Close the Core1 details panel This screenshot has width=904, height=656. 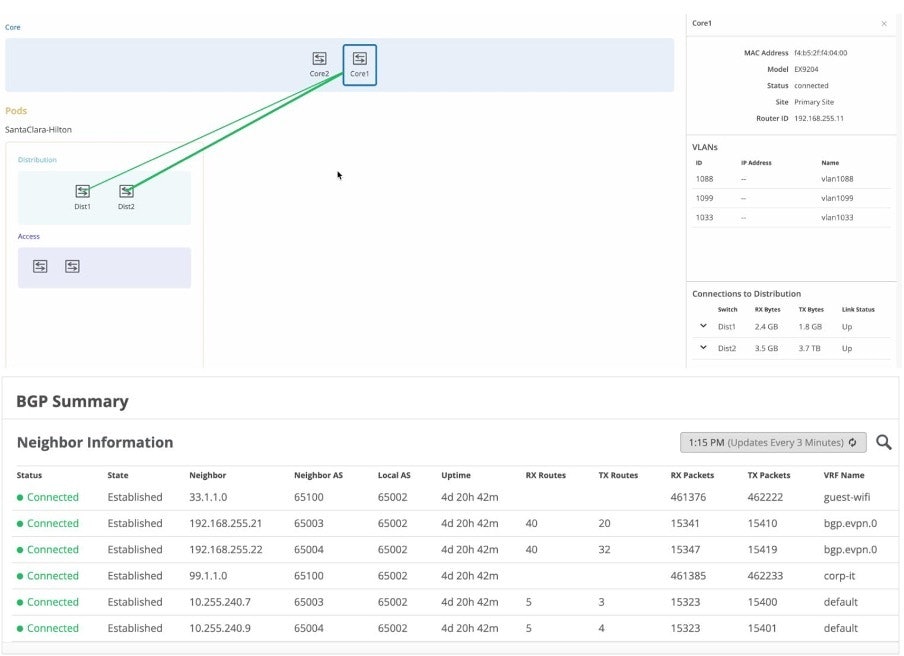click(883, 23)
